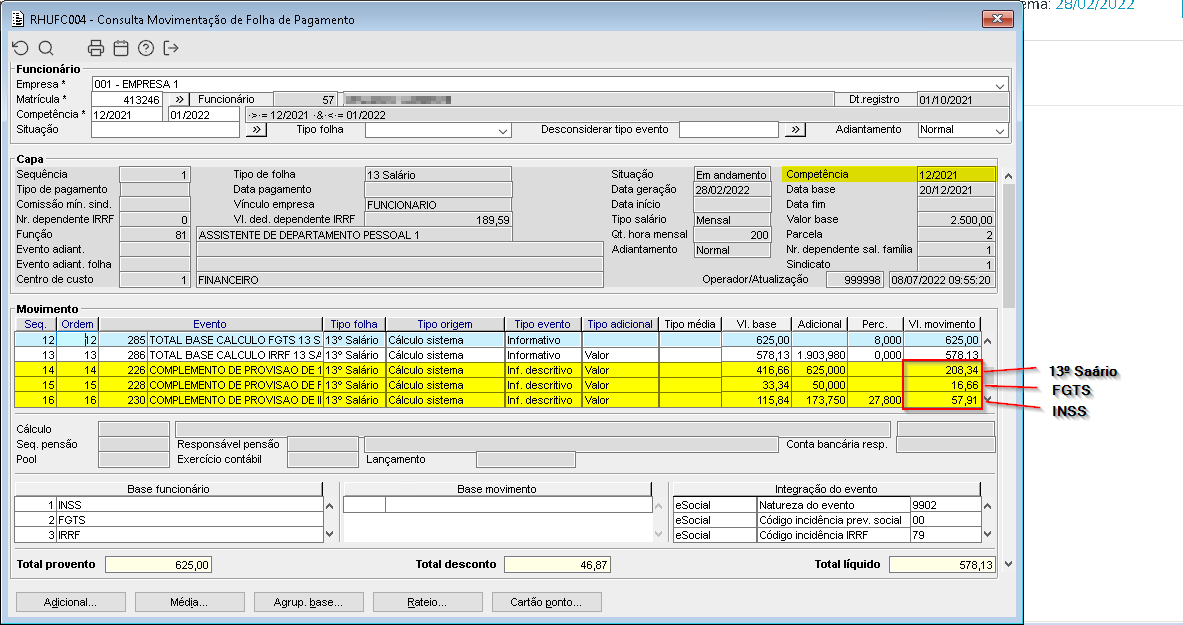Click lookup arrows button next to Matrícula
This screenshot has width=1183, height=625.
[x=177, y=100]
